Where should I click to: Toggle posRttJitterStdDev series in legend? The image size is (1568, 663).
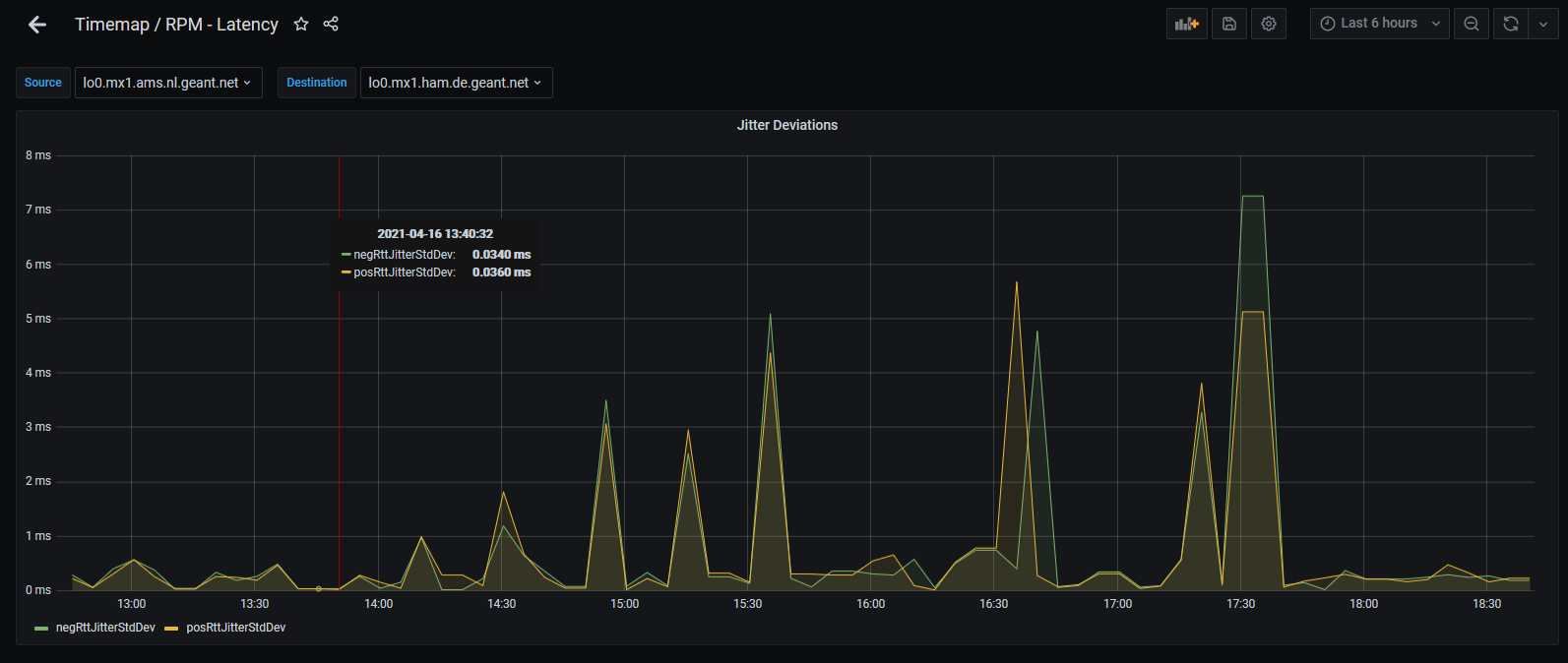236,628
